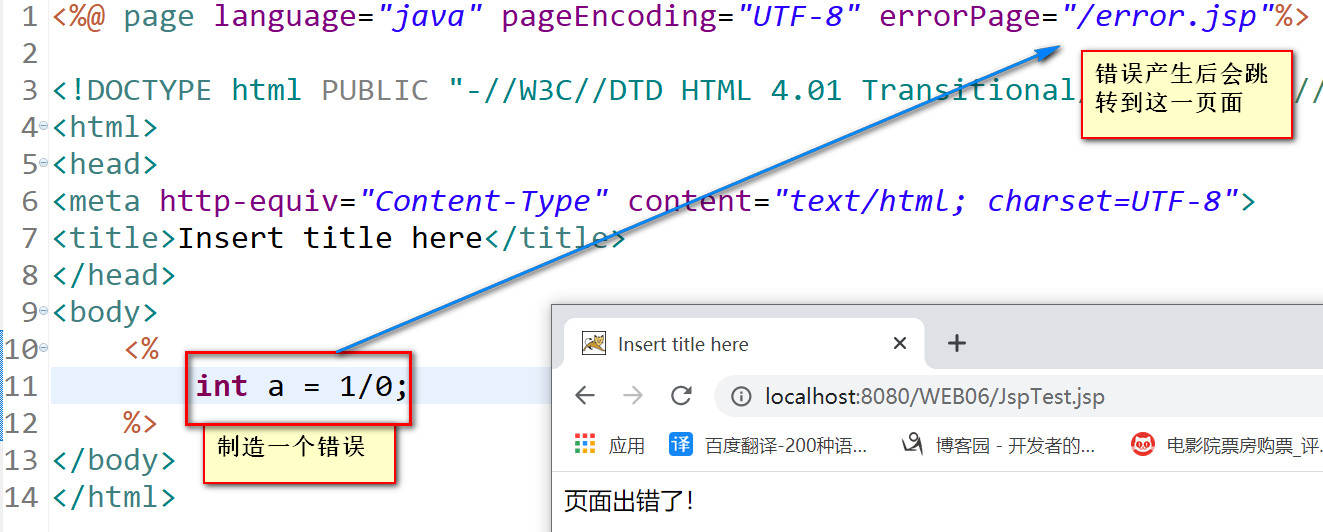
Task: Click the content attribute value text/html; charset=UTF-8
Action: (x=1007, y=201)
